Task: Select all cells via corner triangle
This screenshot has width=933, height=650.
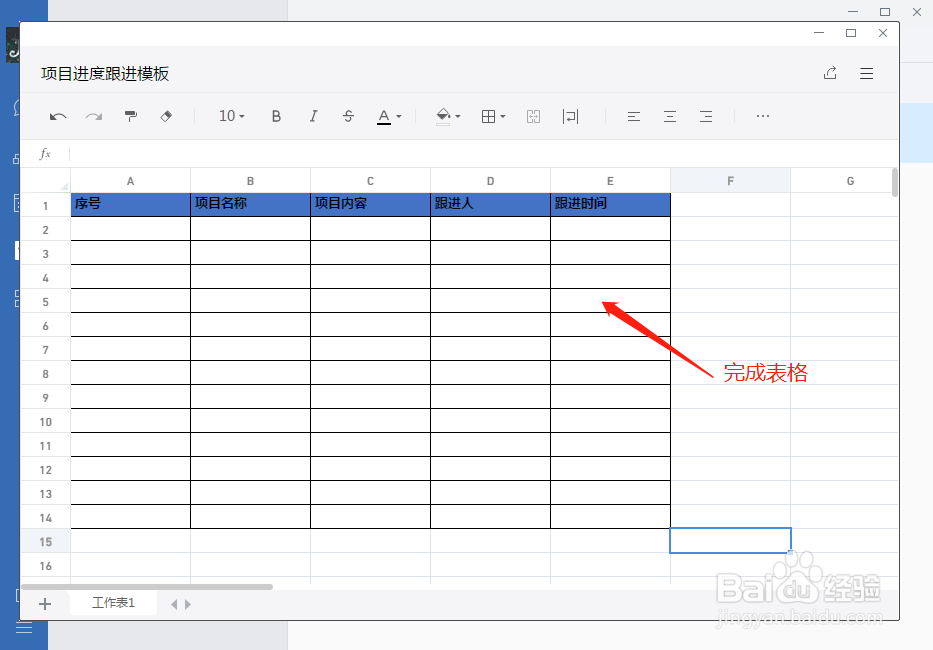Action: 64,186
